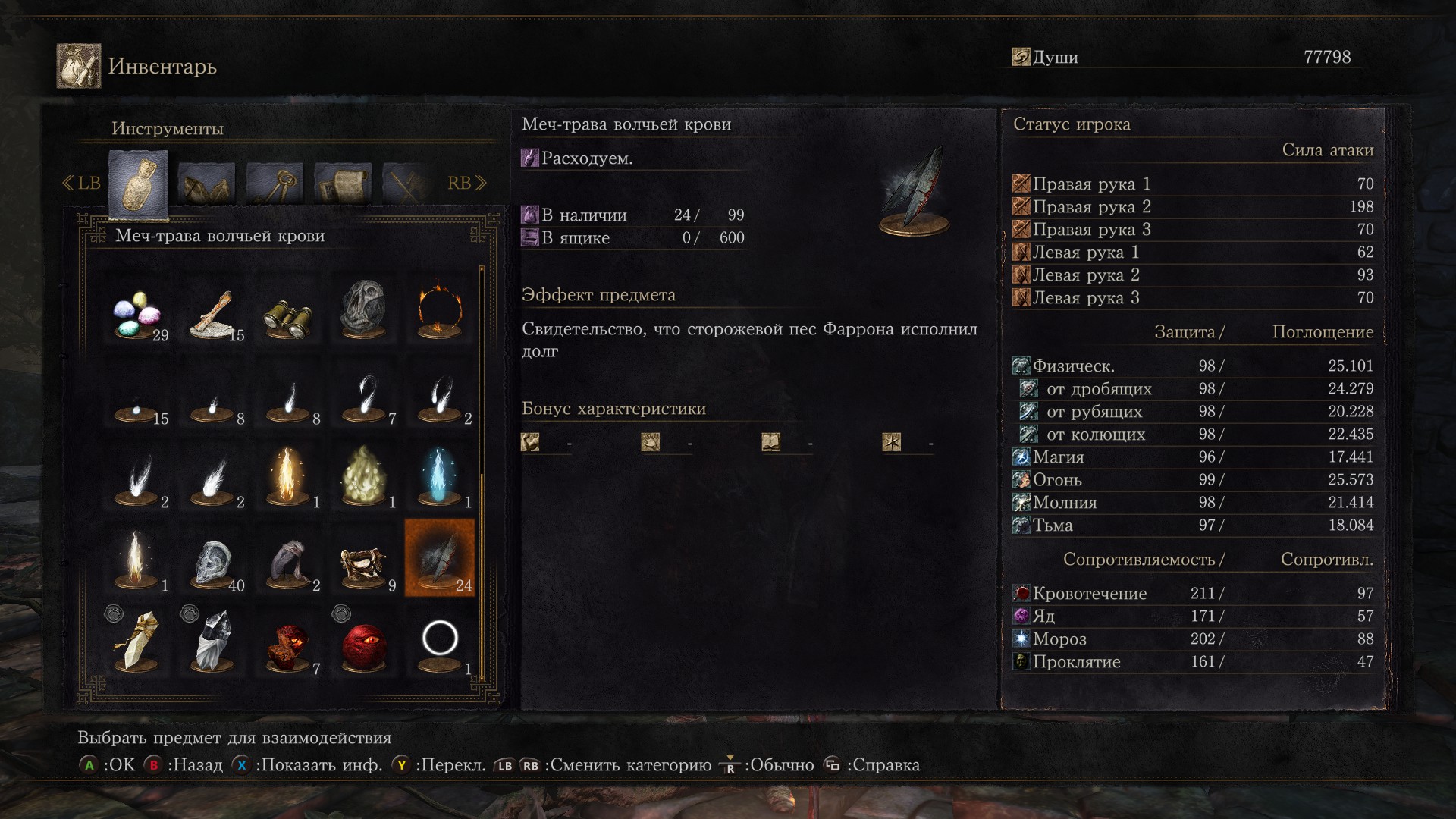Select the binoculars item in inventory
The height and width of the screenshot is (819, 1456).
(x=288, y=312)
